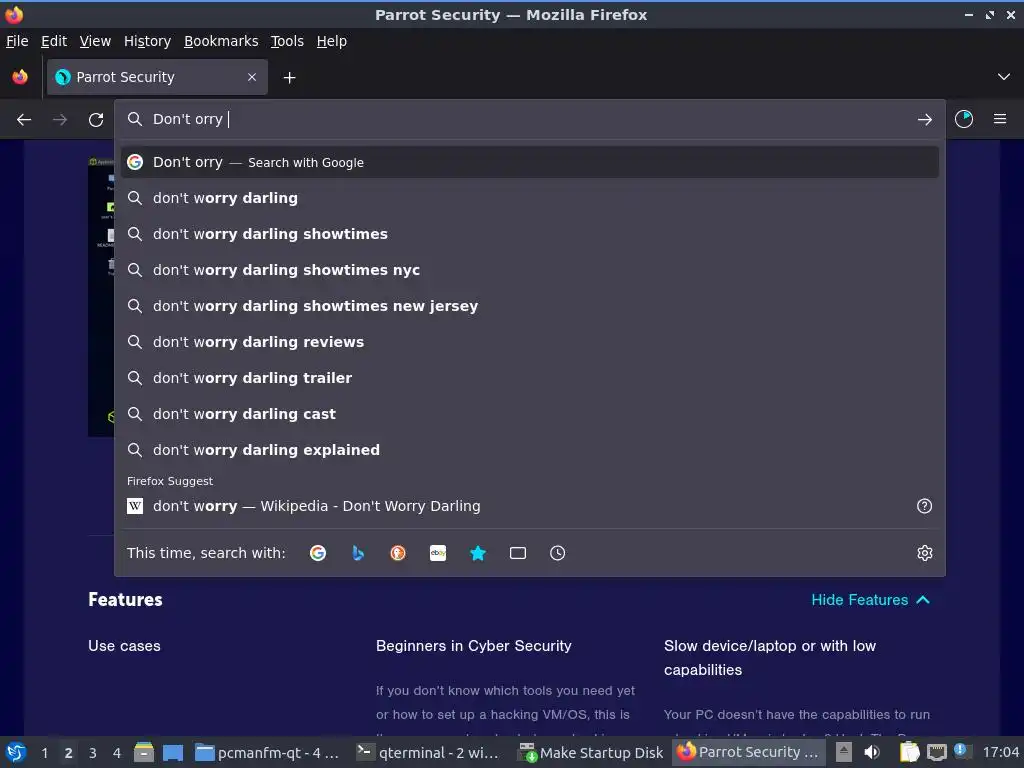
Task: Switch to virtual desktop 2
Action: click(69, 753)
